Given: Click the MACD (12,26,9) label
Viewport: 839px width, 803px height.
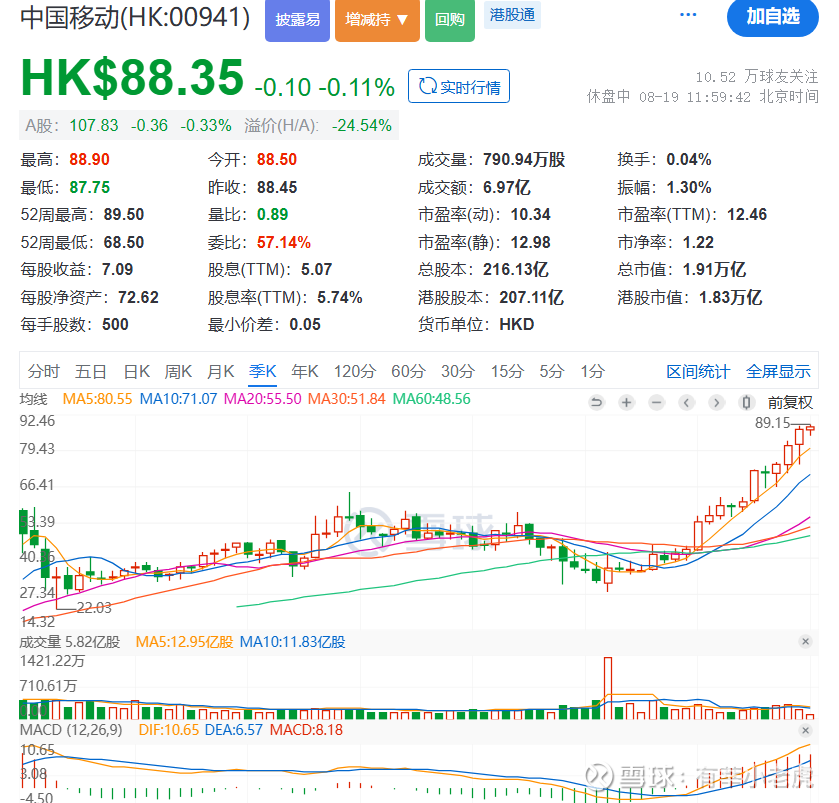Looking at the screenshot, I should pyautogui.click(x=71, y=730).
